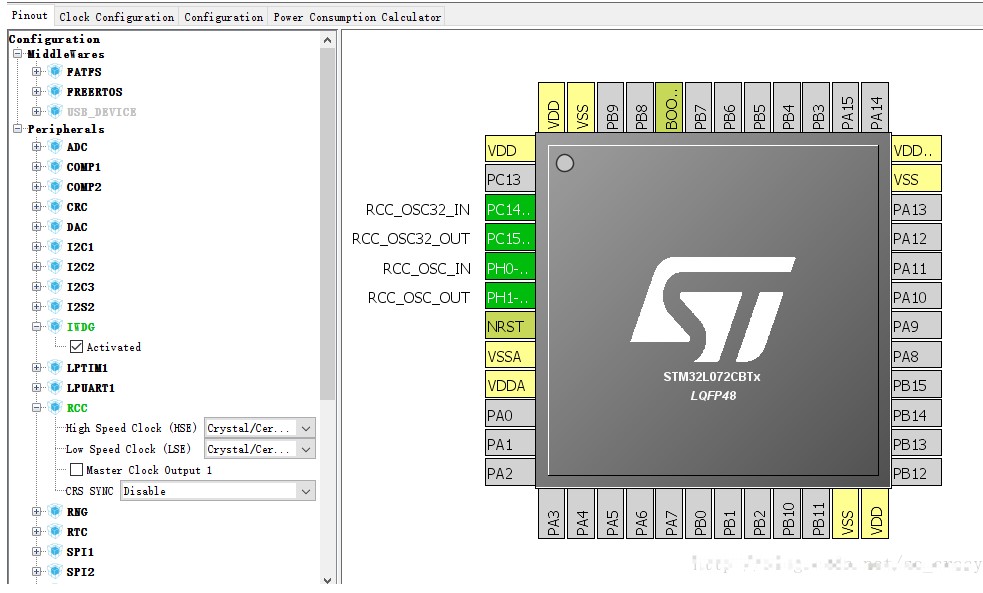Screen dimensions: 983x593
Task: Click the PB10 pin on the chip
Action: [x=788, y=513]
